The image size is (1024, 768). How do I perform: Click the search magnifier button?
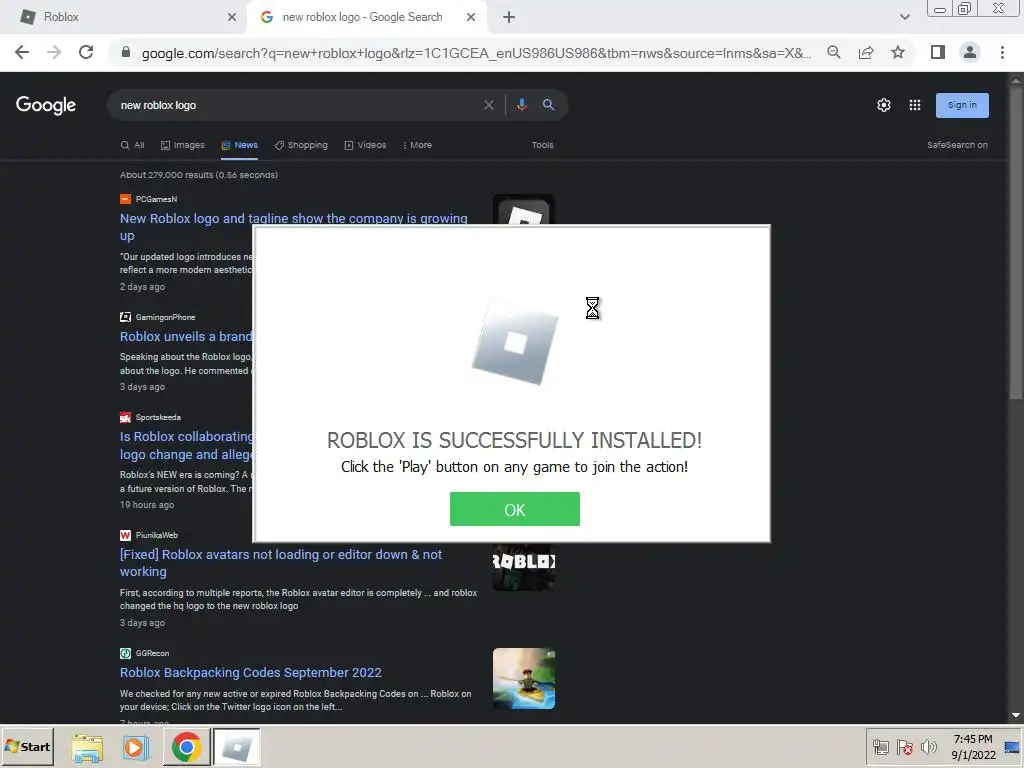pyautogui.click(x=549, y=105)
